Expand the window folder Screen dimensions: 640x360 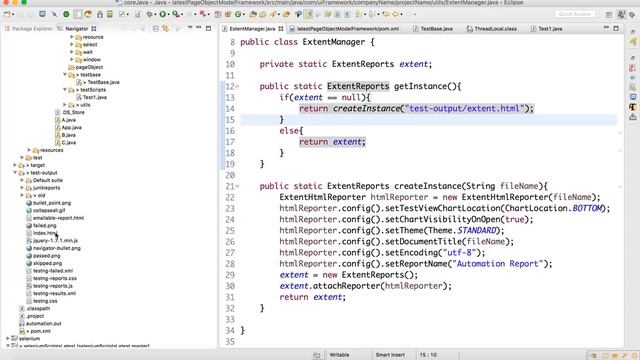pos(72,60)
